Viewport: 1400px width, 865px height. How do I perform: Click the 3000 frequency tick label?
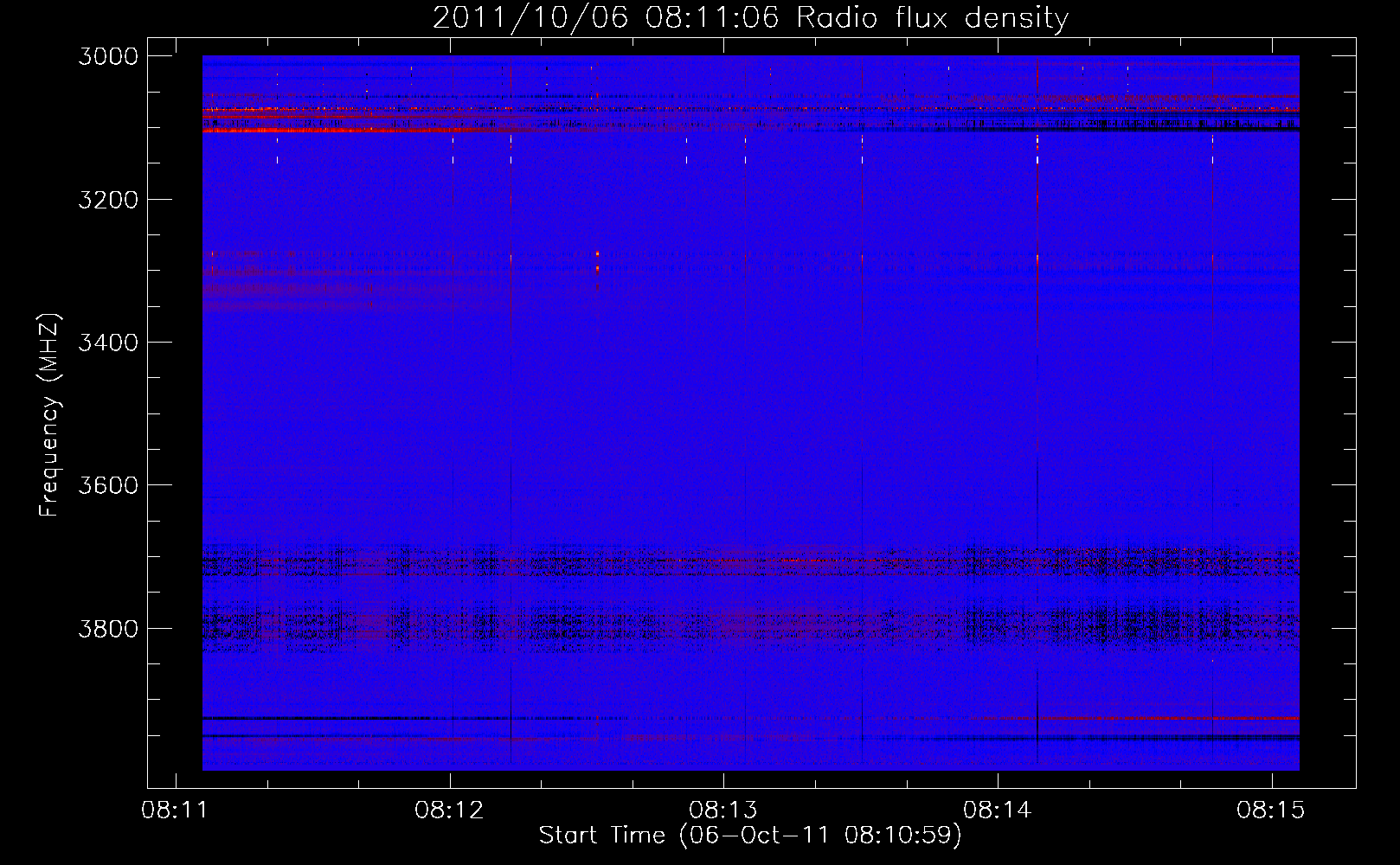[108, 56]
